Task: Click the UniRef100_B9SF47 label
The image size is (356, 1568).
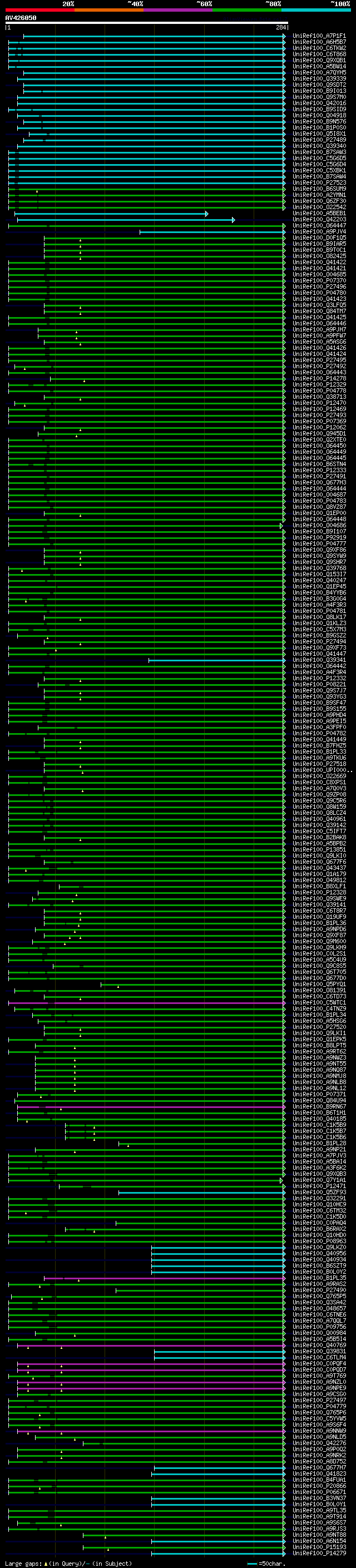Action: click(x=319, y=703)
